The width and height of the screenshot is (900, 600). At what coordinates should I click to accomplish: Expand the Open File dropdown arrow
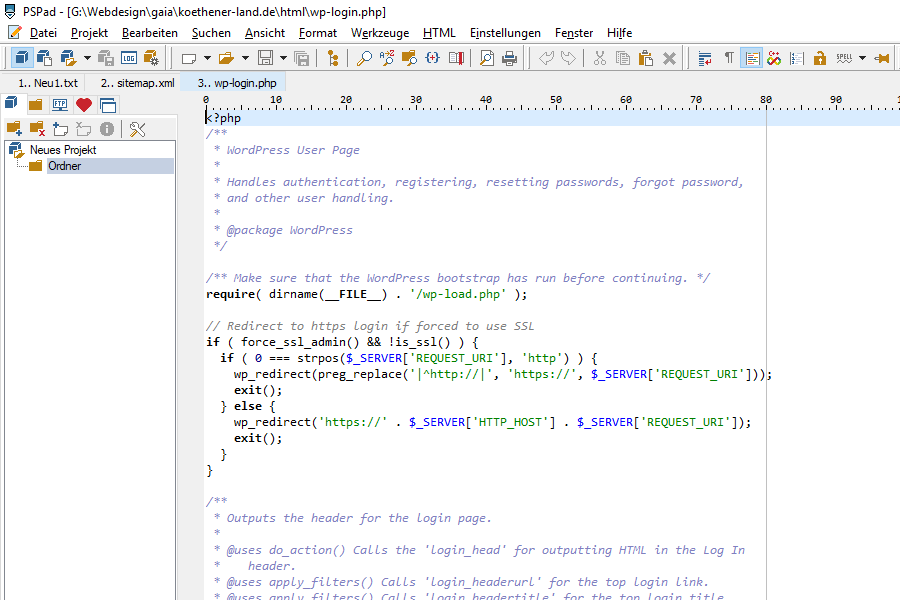pyautogui.click(x=245, y=58)
